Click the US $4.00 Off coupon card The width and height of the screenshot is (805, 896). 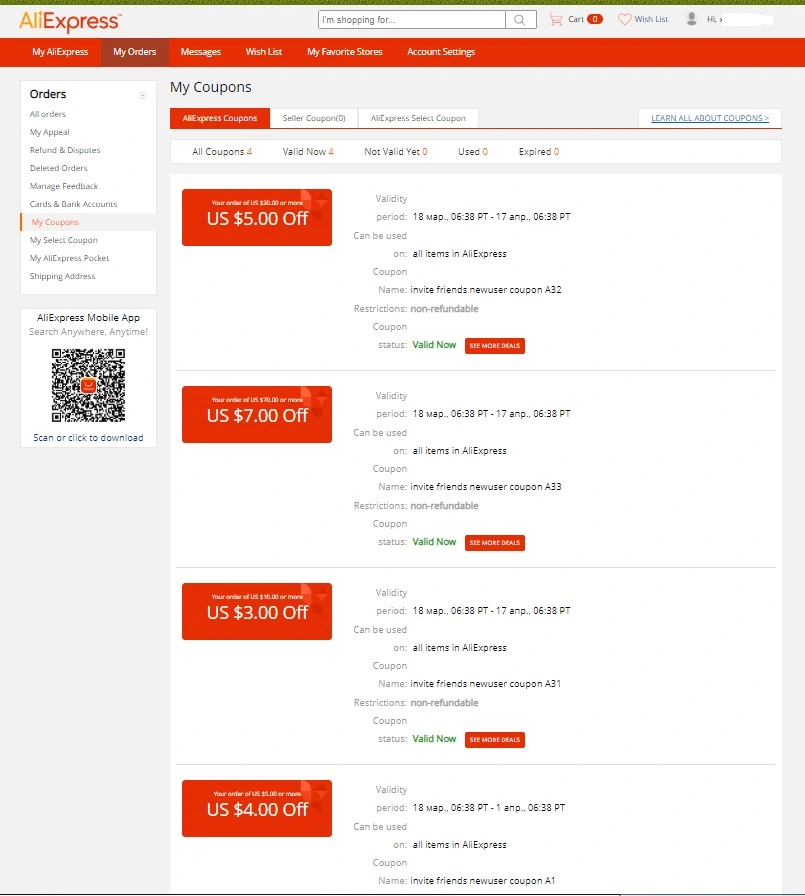(x=257, y=809)
